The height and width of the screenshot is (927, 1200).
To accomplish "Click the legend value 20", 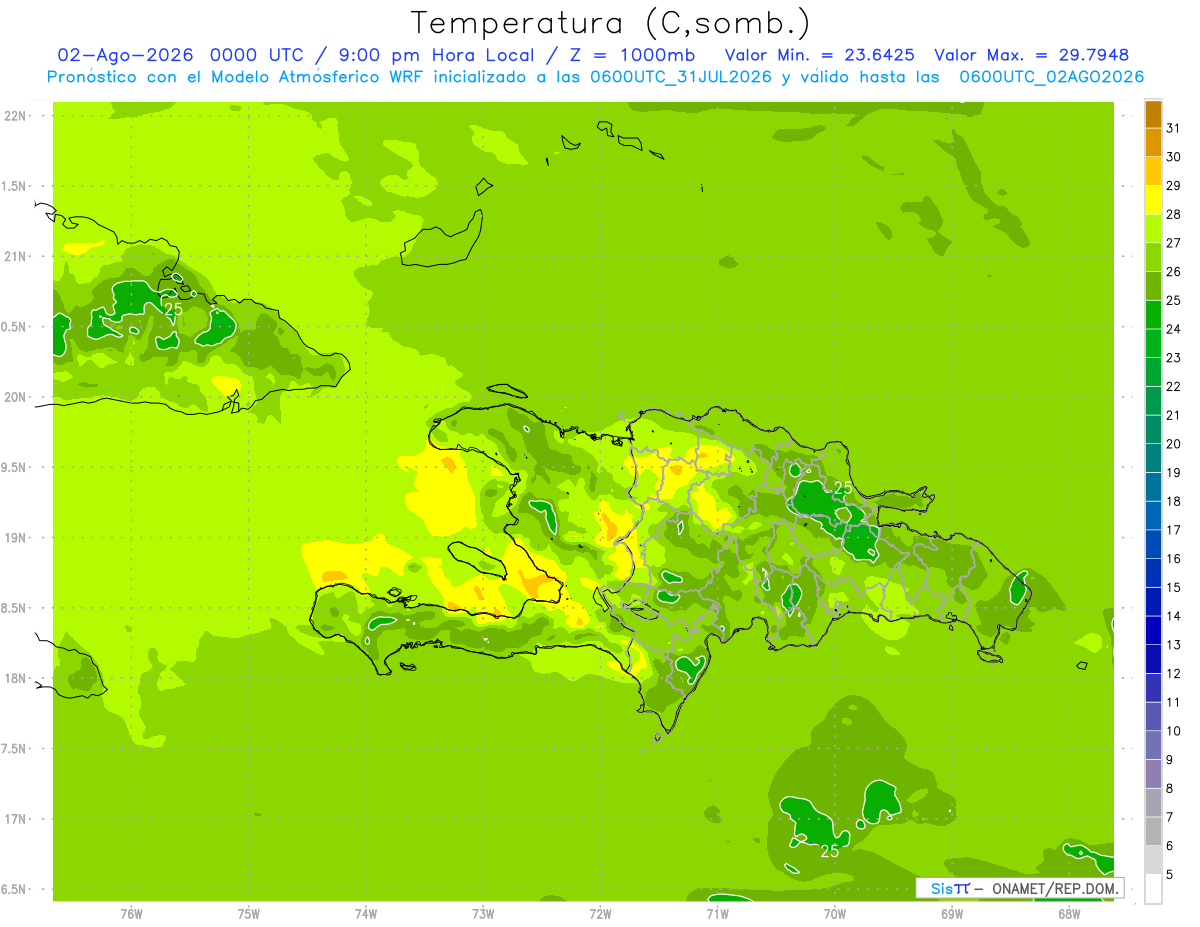I will (1174, 444).
